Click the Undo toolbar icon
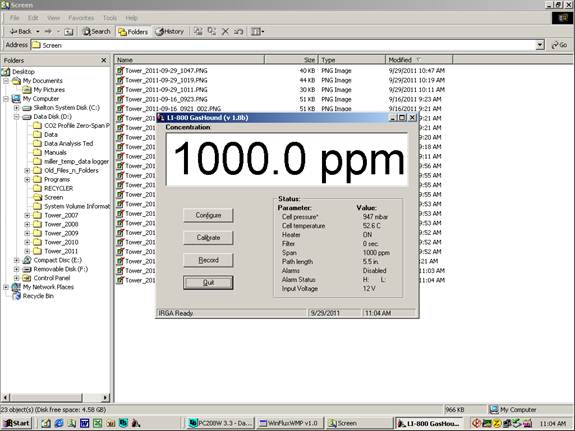Image resolution: width=575 pixels, height=431 pixels. (x=238, y=32)
